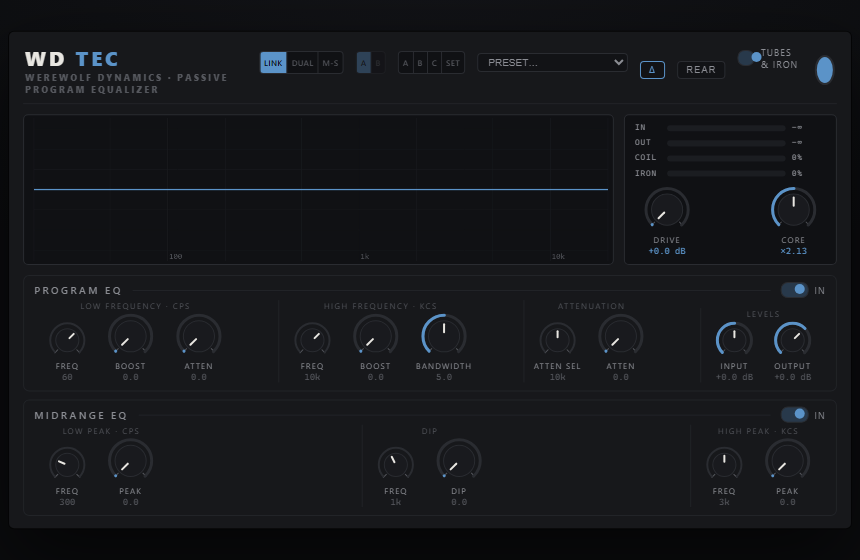Click the INPUT value +0.0 dB
Image resolution: width=860 pixels, height=560 pixels.
click(x=734, y=377)
